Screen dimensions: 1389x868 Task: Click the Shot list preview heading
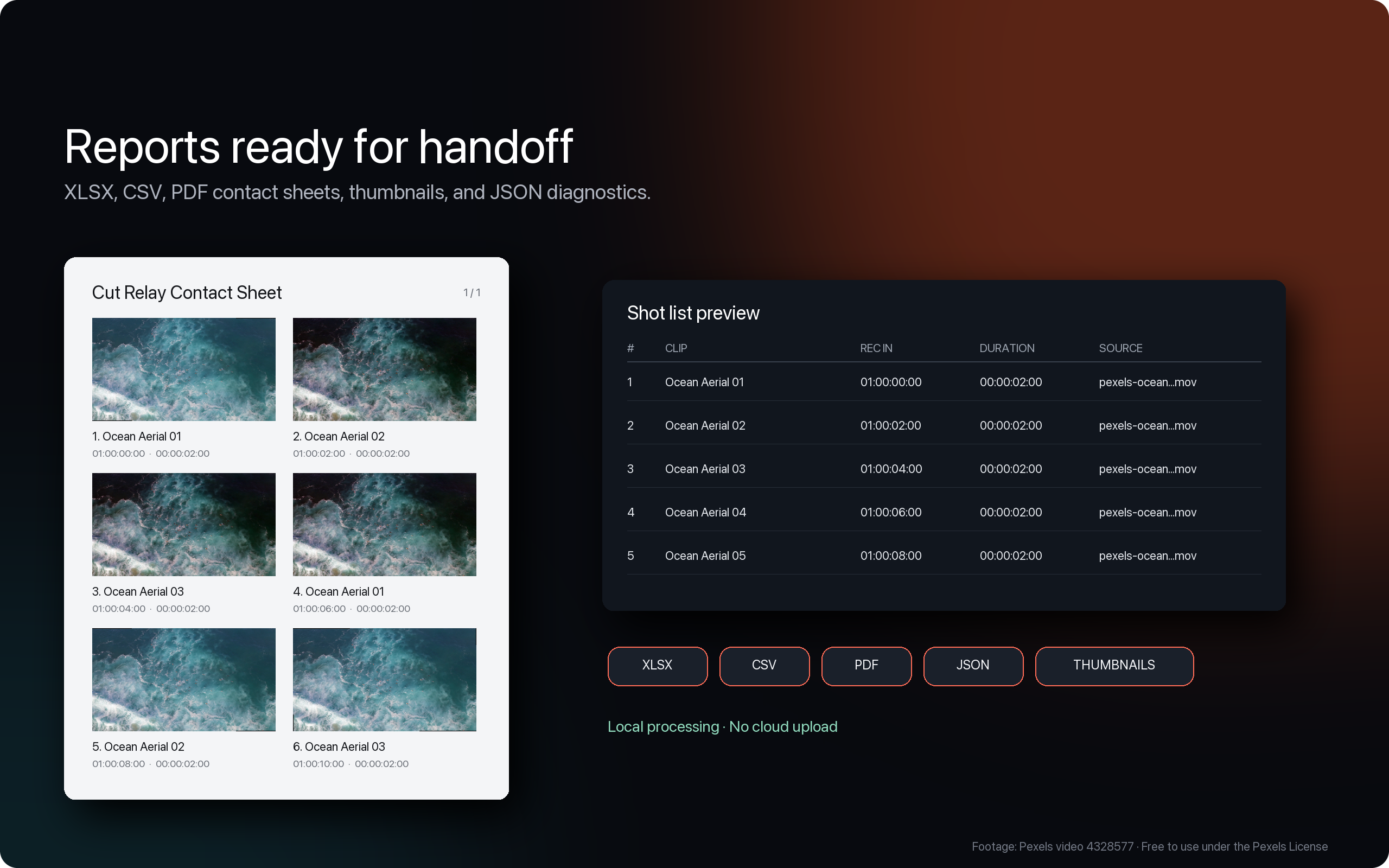pyautogui.click(x=693, y=313)
